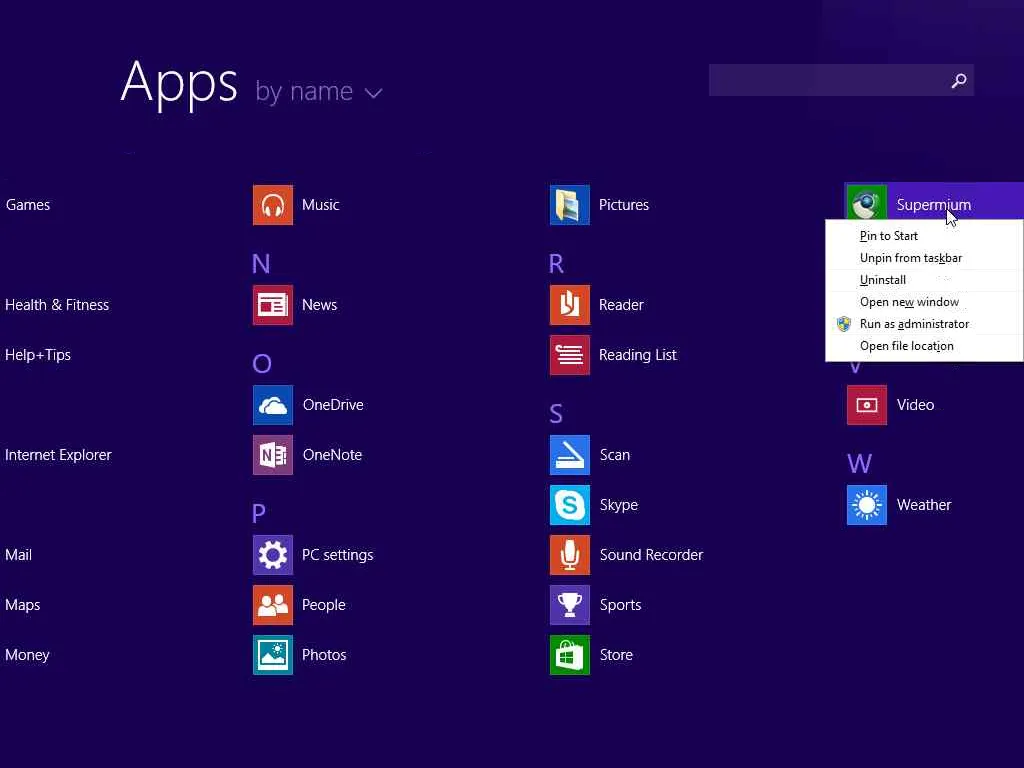This screenshot has height=768, width=1024.
Task: Open the Photos app icon
Action: [272, 655]
